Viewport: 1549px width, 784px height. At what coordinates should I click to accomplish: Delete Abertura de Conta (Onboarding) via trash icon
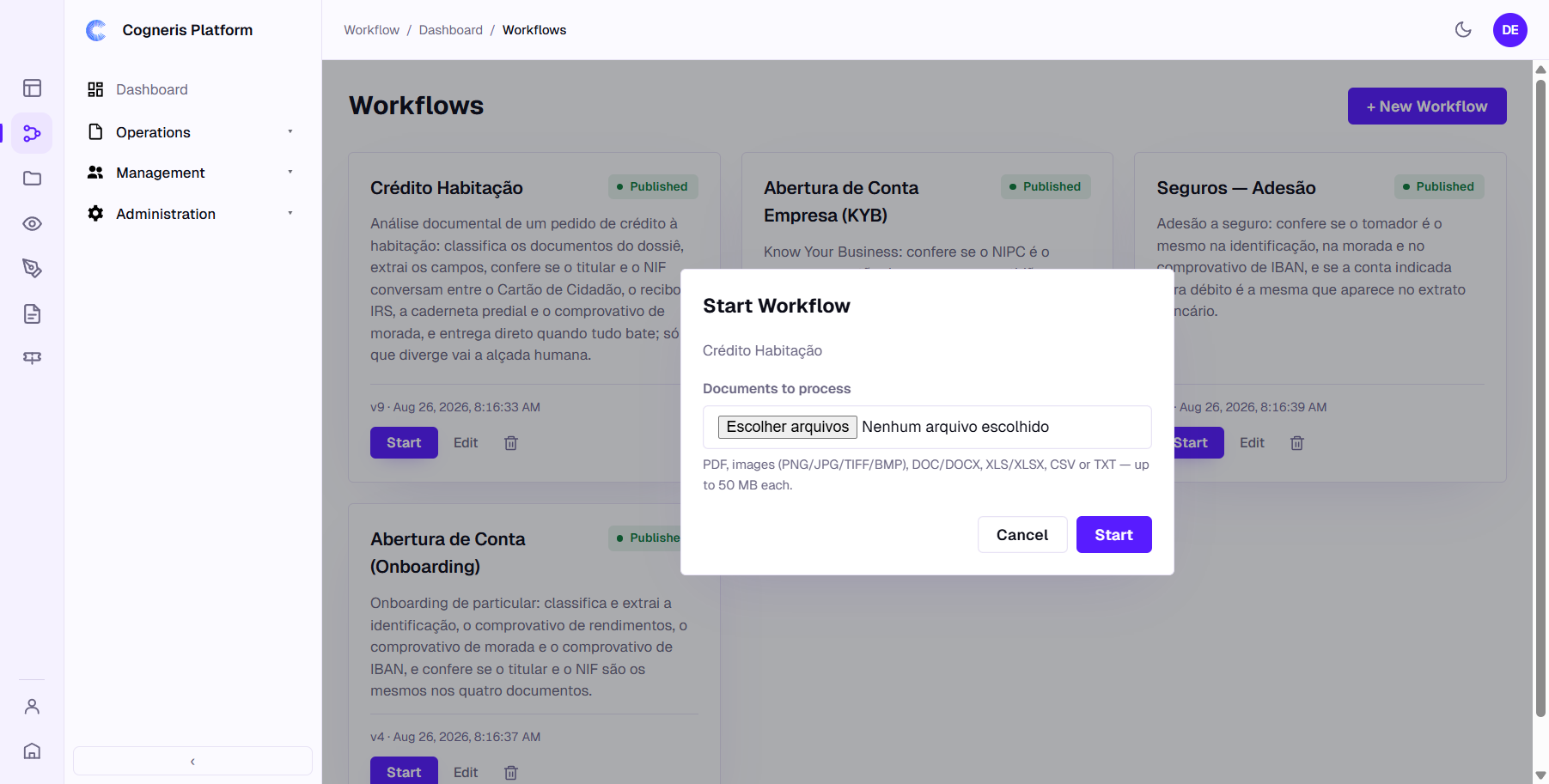pos(511,773)
